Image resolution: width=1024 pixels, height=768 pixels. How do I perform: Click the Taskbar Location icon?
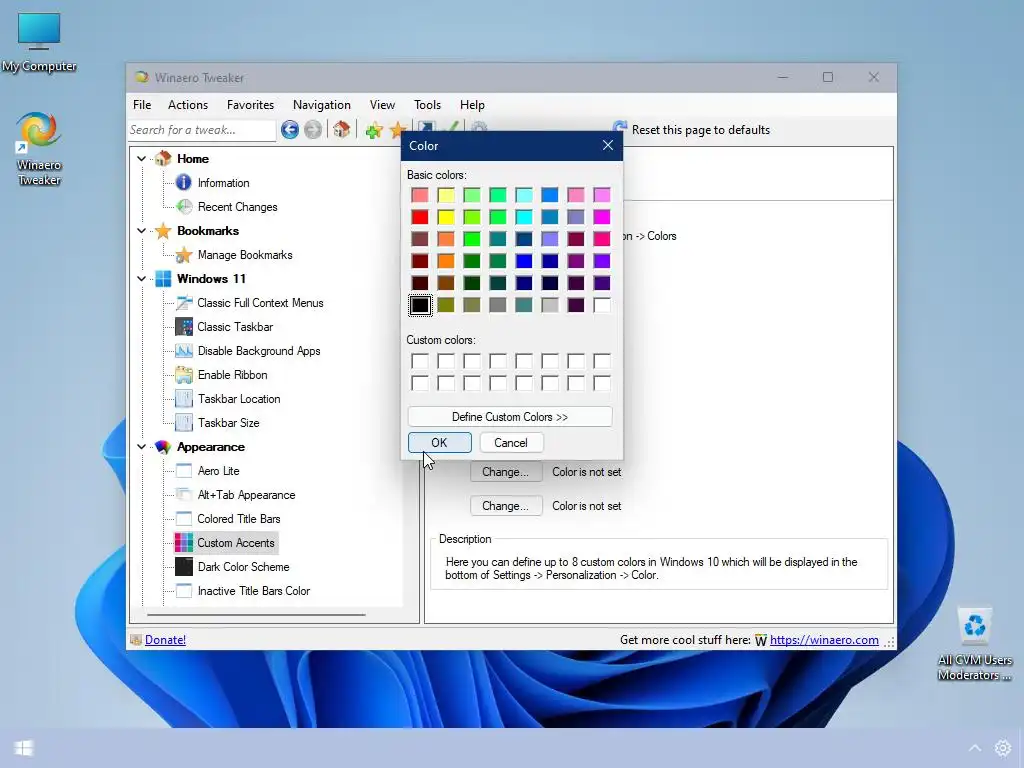184,398
